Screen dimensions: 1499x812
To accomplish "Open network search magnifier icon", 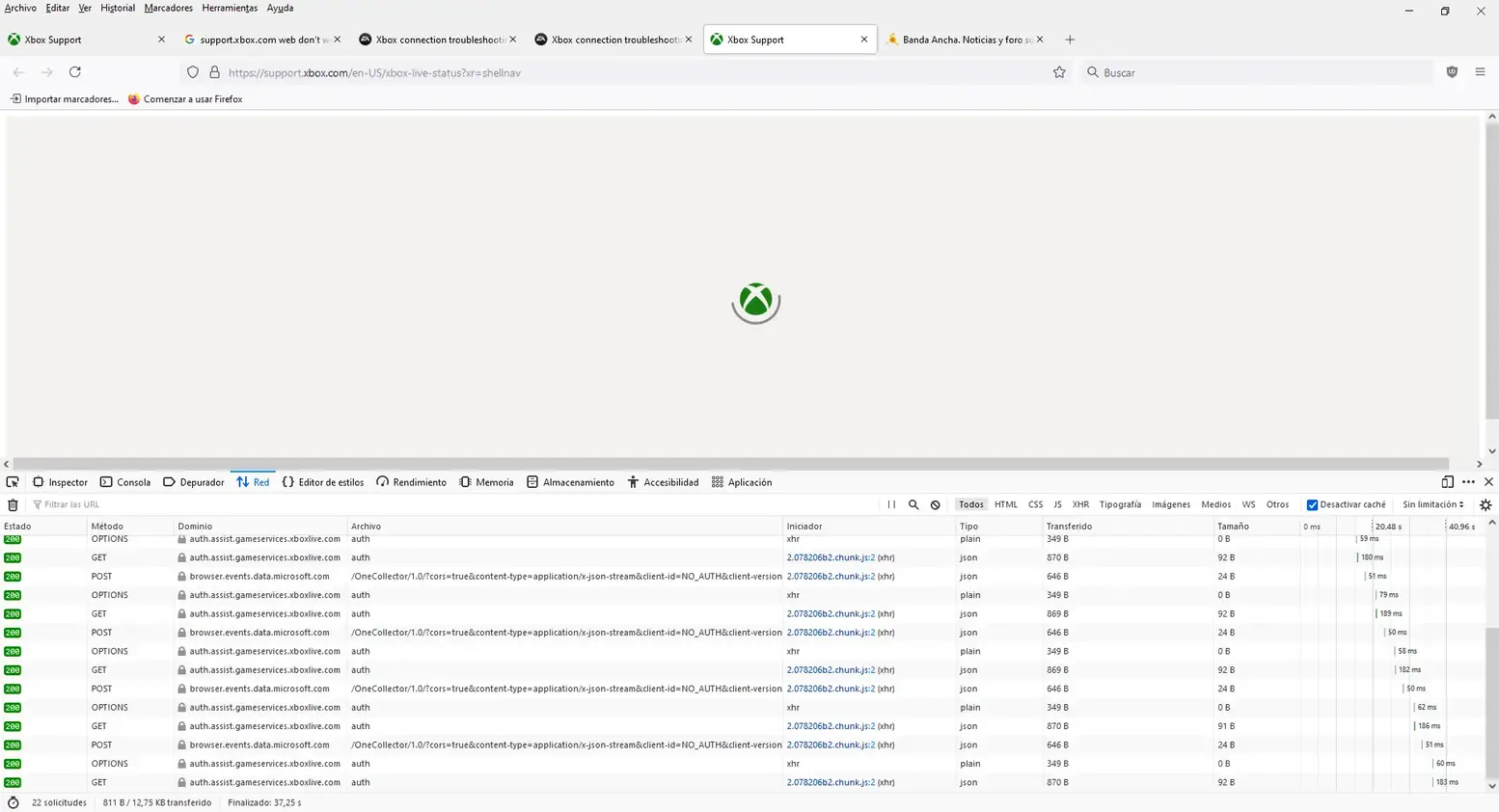I will pos(913,504).
